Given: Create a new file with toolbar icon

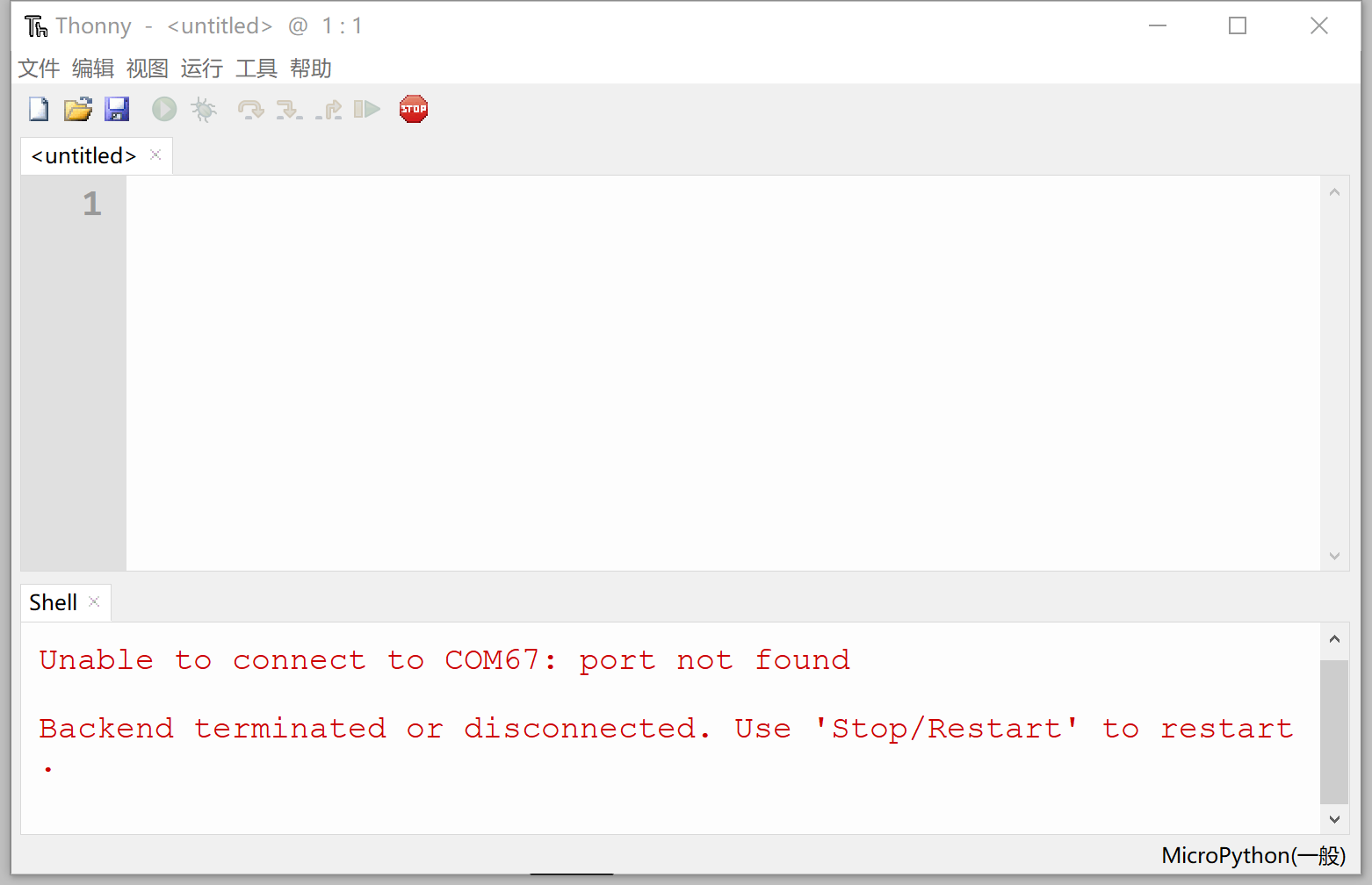Looking at the screenshot, I should click(39, 110).
